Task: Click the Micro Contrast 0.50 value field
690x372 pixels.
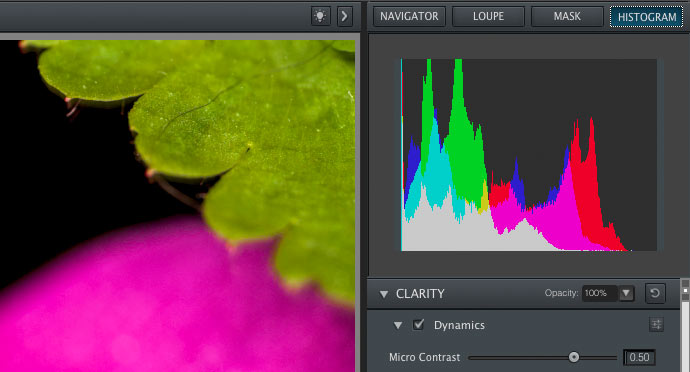Action: (x=639, y=357)
